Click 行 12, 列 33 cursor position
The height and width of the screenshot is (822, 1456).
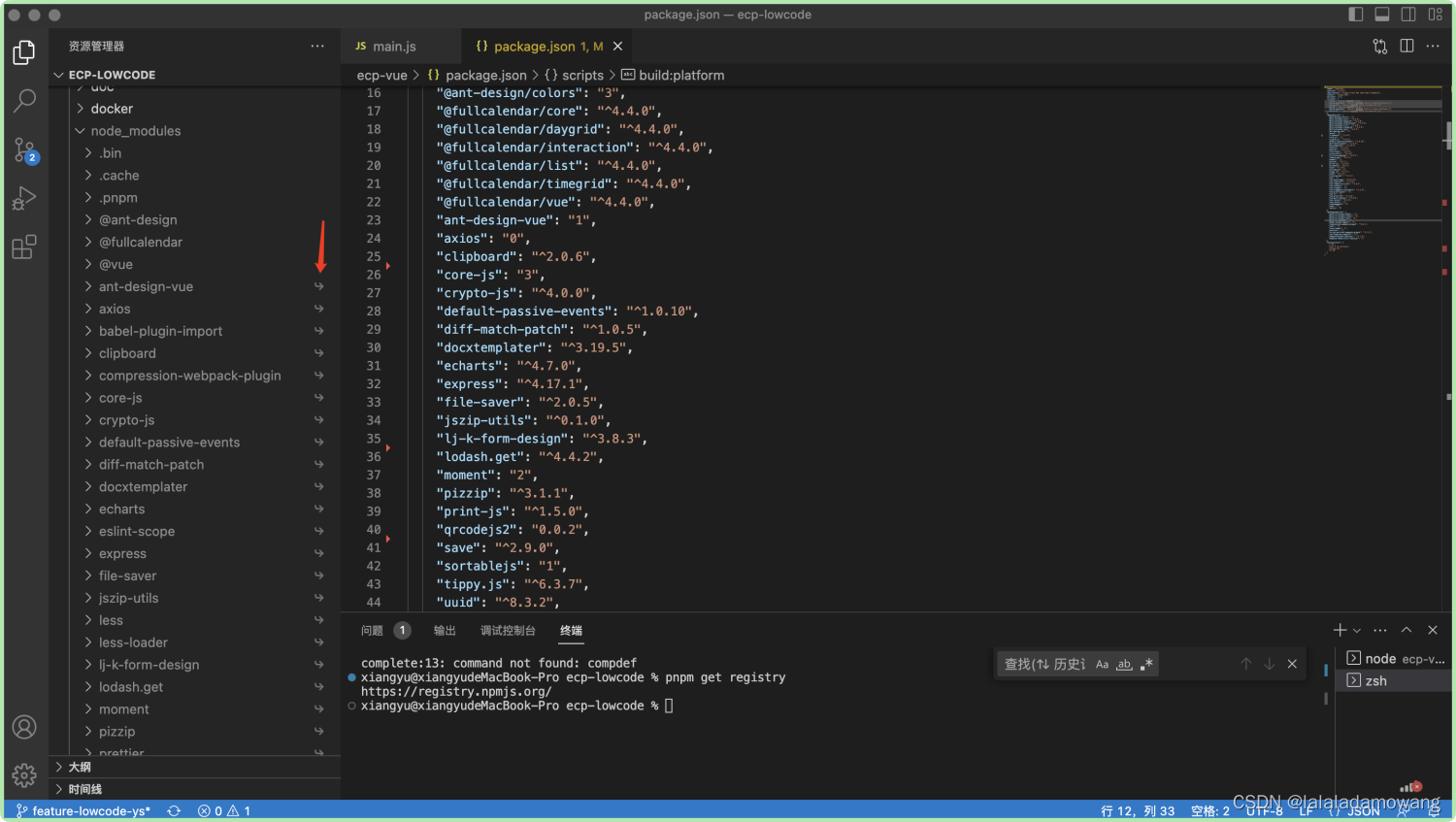(1138, 810)
